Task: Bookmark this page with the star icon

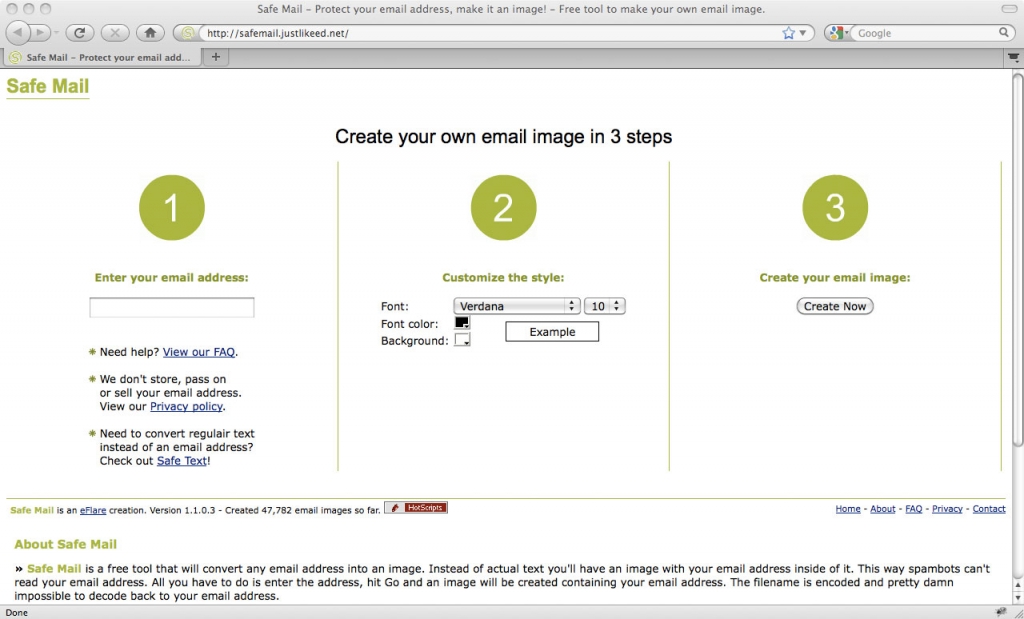Action: 789,33
